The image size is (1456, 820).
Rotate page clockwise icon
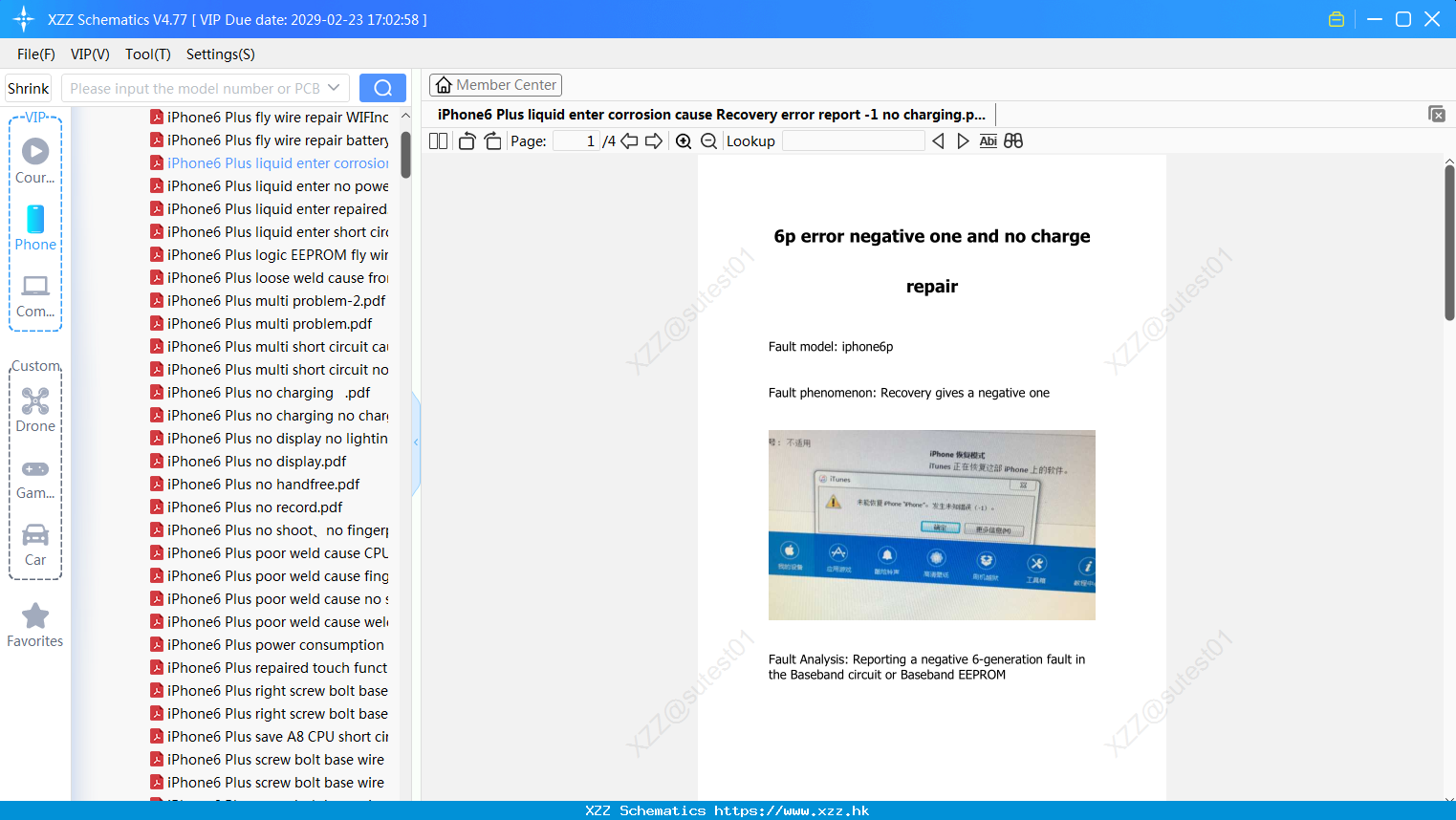492,141
